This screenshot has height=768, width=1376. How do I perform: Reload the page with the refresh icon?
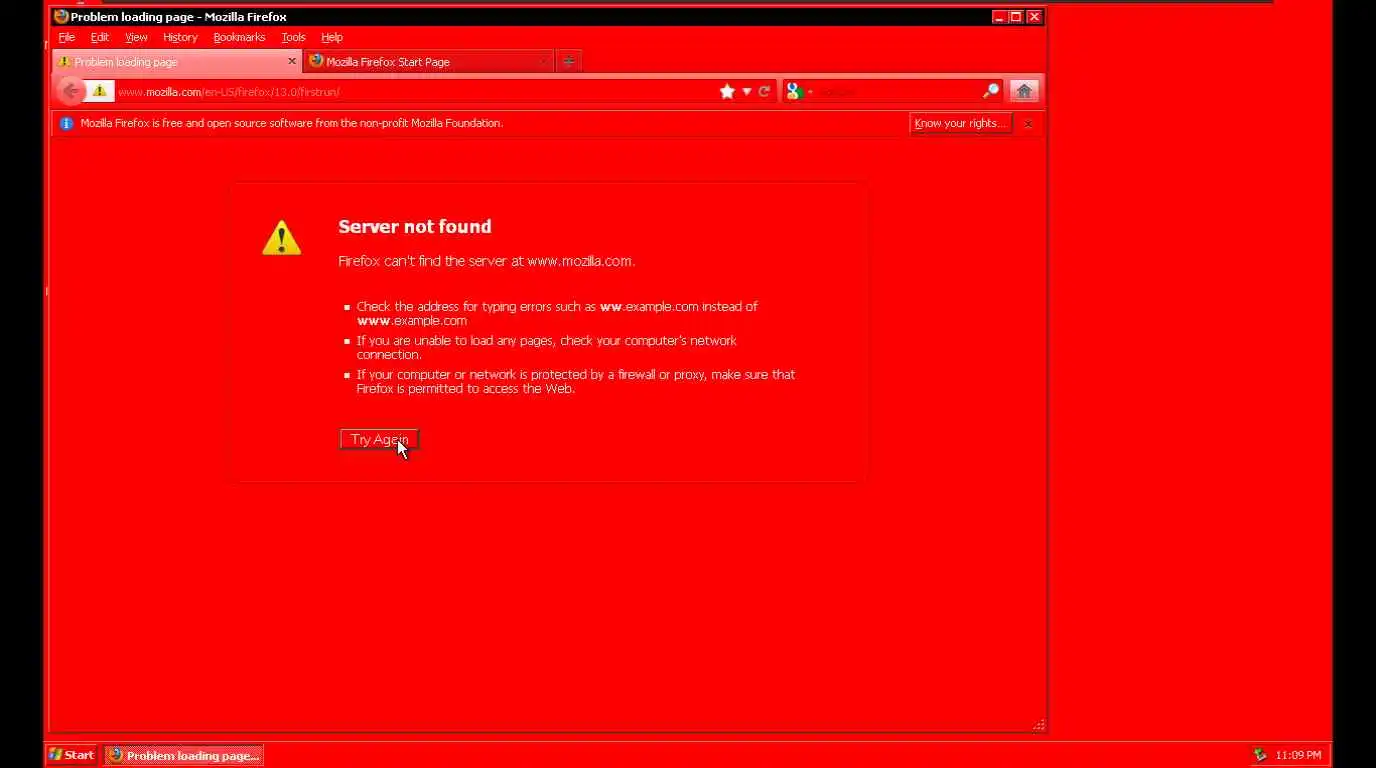click(x=764, y=91)
